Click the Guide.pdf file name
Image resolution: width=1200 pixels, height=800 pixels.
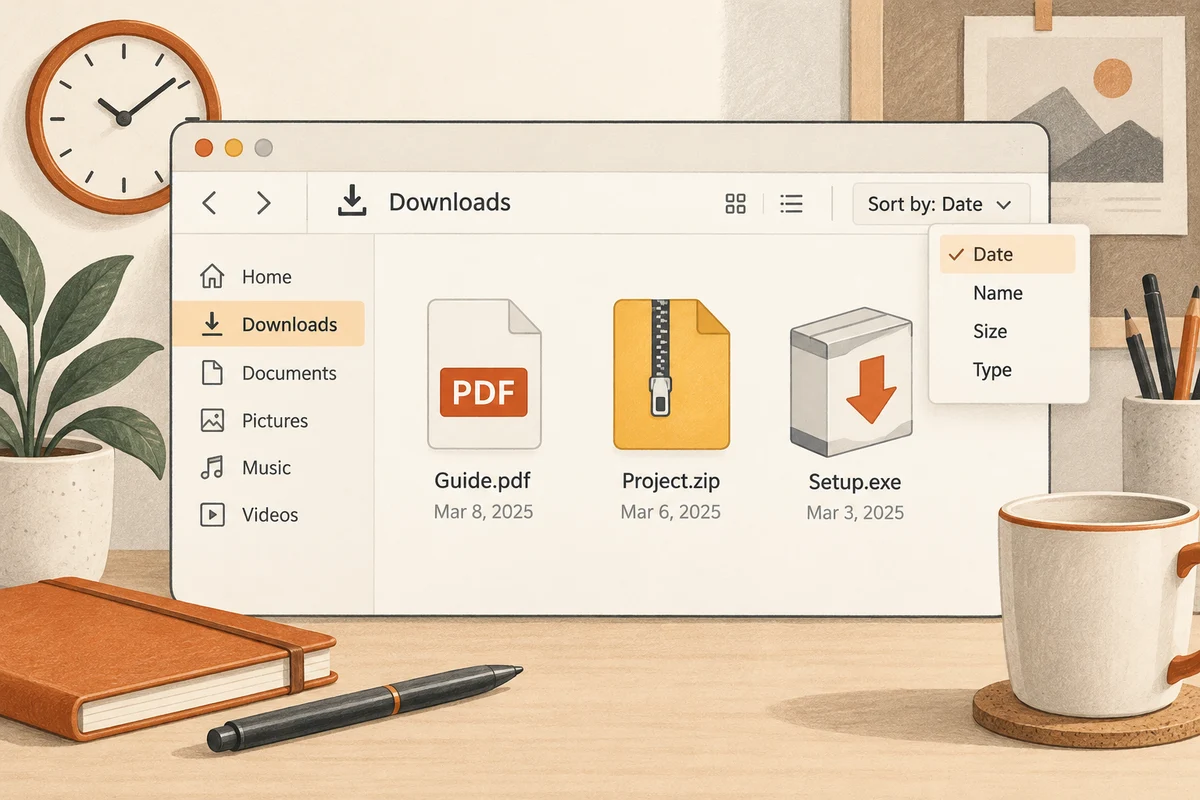(x=482, y=480)
